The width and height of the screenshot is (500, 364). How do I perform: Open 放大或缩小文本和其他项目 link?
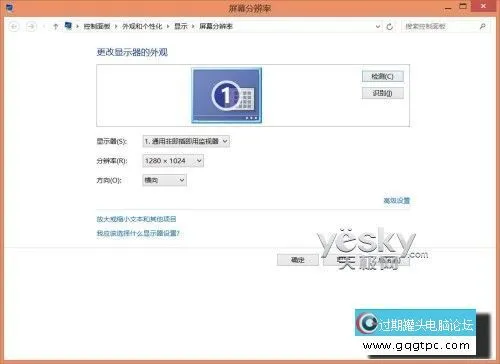coord(136,219)
